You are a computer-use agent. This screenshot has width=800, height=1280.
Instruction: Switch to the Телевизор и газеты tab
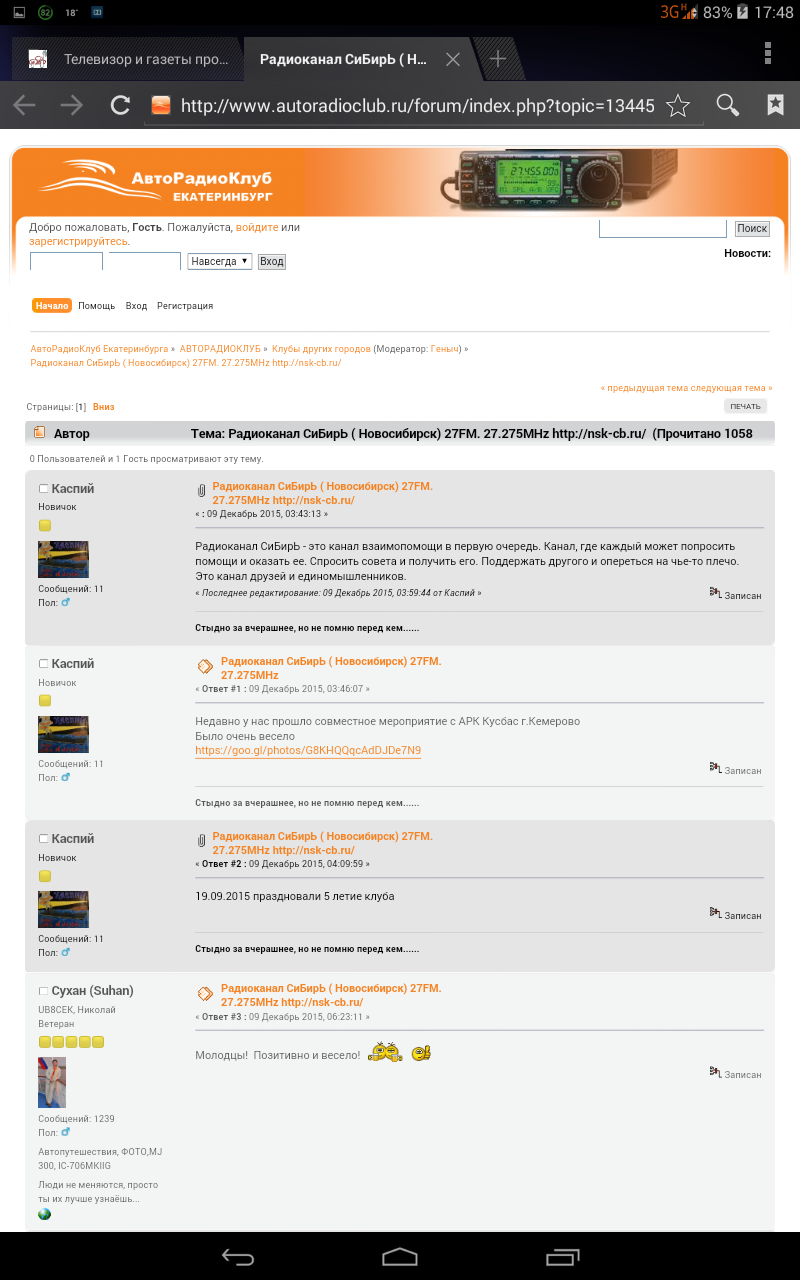coord(130,59)
